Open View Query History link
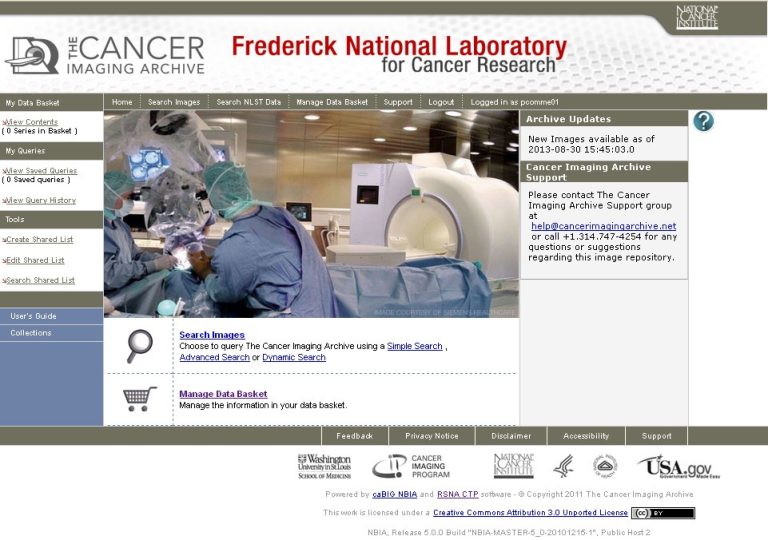This screenshot has height=540, width=768. [40, 200]
